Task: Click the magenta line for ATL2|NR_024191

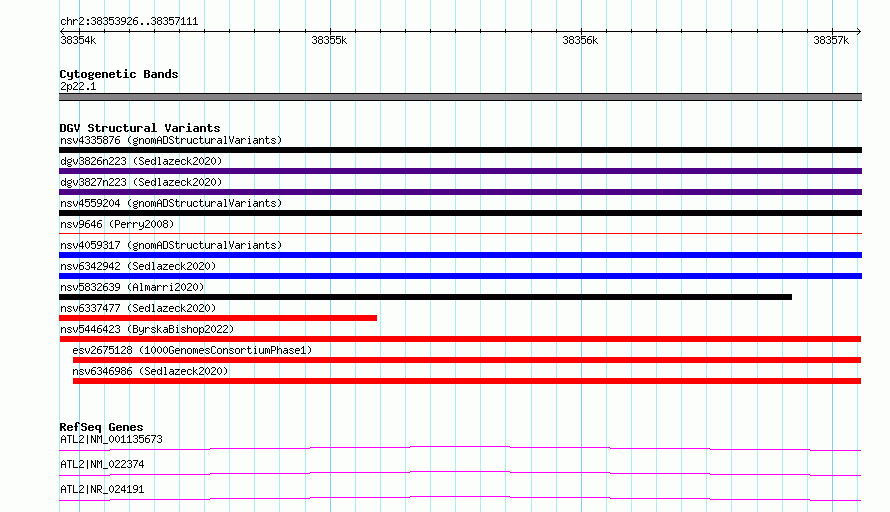Action: (x=460, y=498)
